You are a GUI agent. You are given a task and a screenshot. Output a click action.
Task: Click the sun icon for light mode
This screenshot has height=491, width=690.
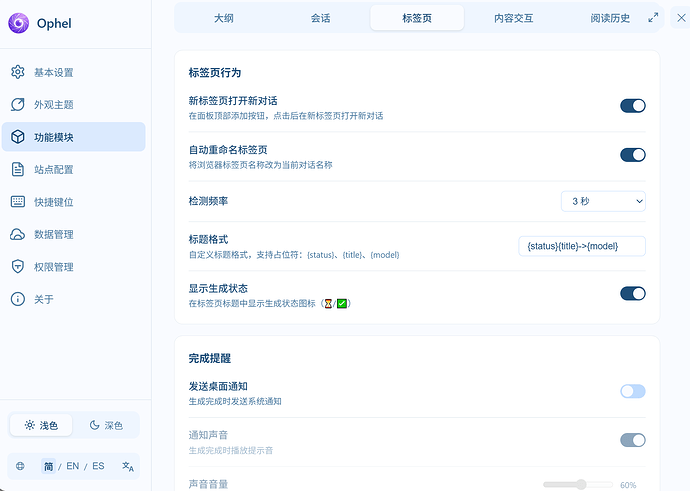(x=29, y=425)
